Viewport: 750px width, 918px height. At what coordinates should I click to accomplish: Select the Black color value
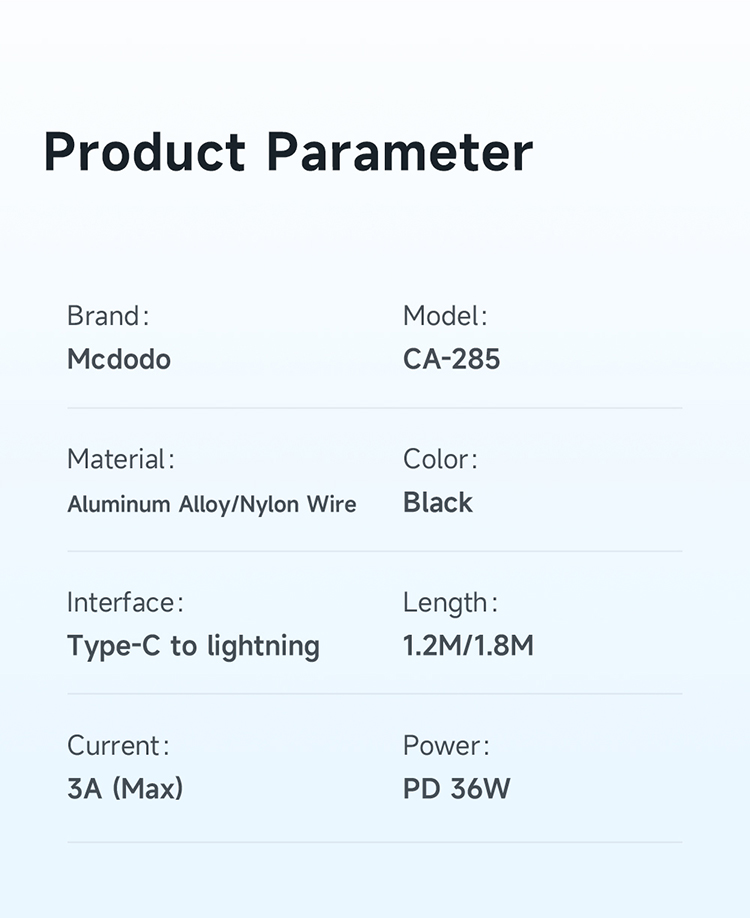coord(438,502)
